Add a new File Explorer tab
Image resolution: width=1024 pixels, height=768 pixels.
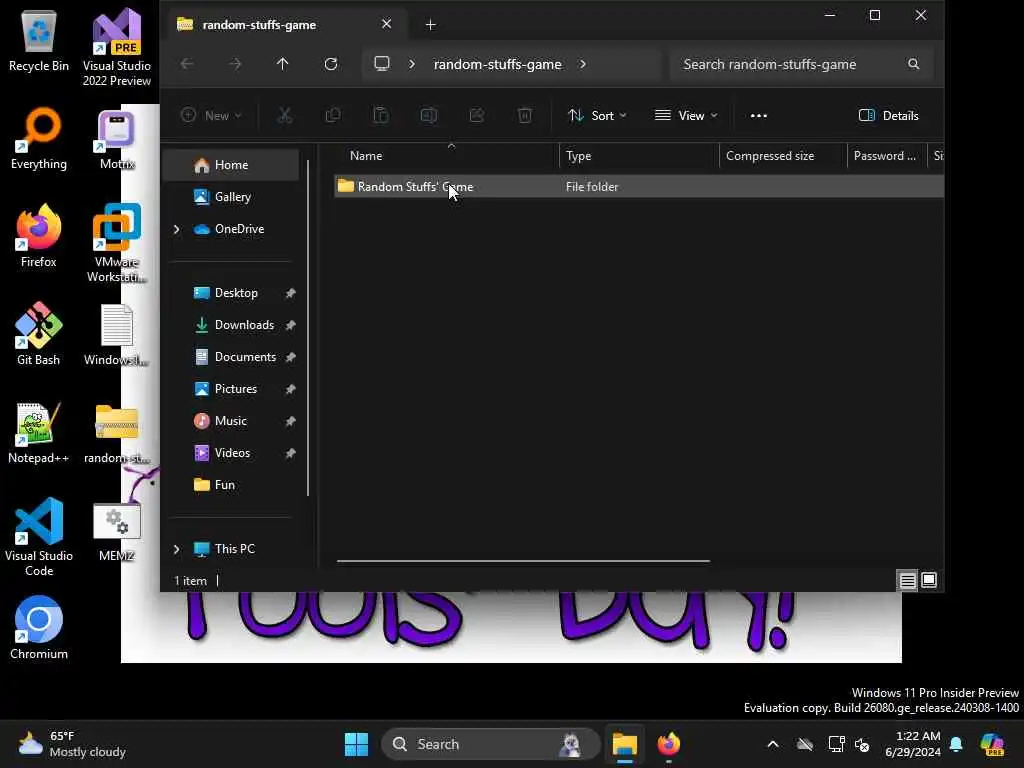click(x=430, y=25)
